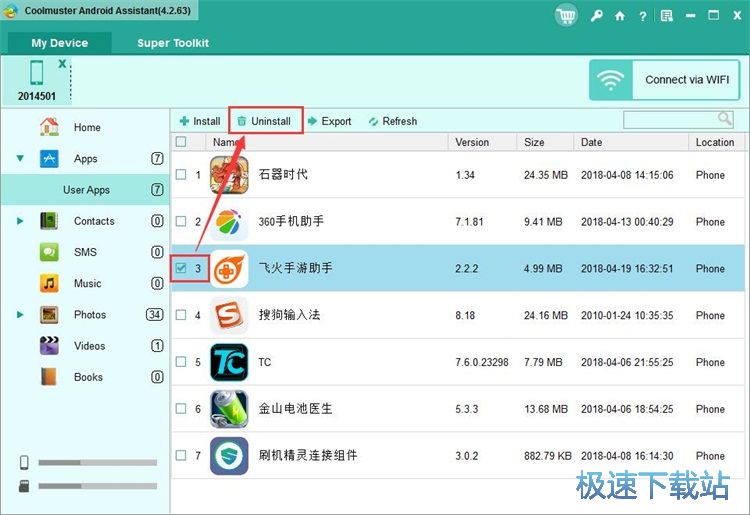Expand the Contacts tree arrow

coord(20,221)
